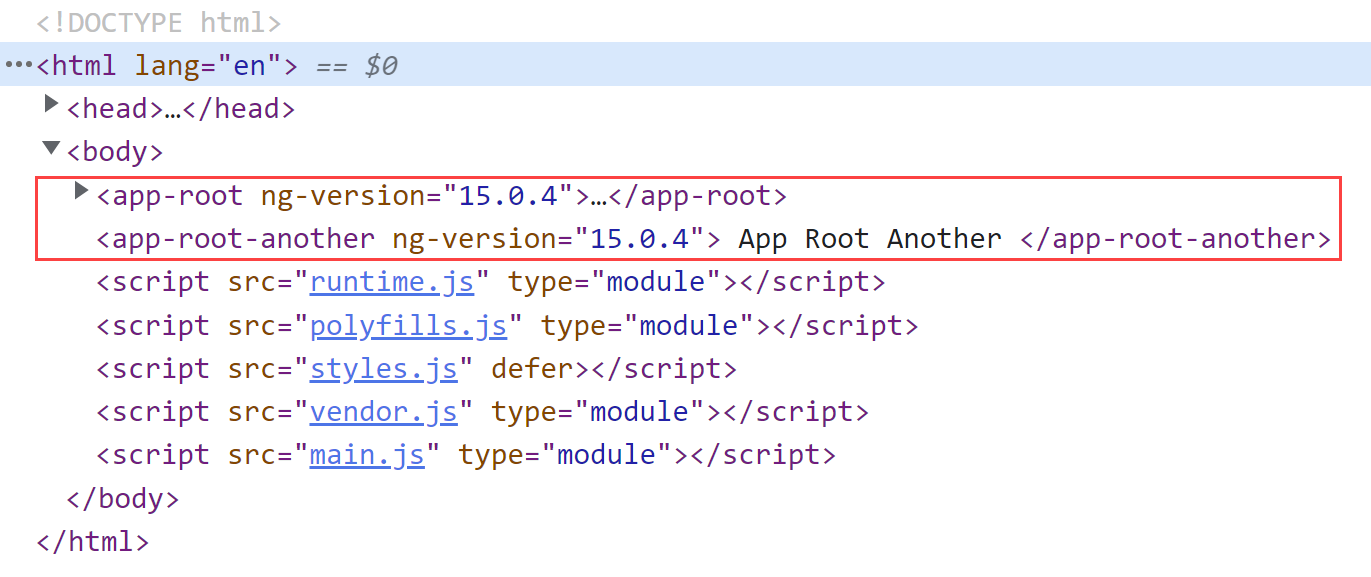This screenshot has width=1371, height=577.
Task: Select the closing </body> tag
Action: click(122, 498)
